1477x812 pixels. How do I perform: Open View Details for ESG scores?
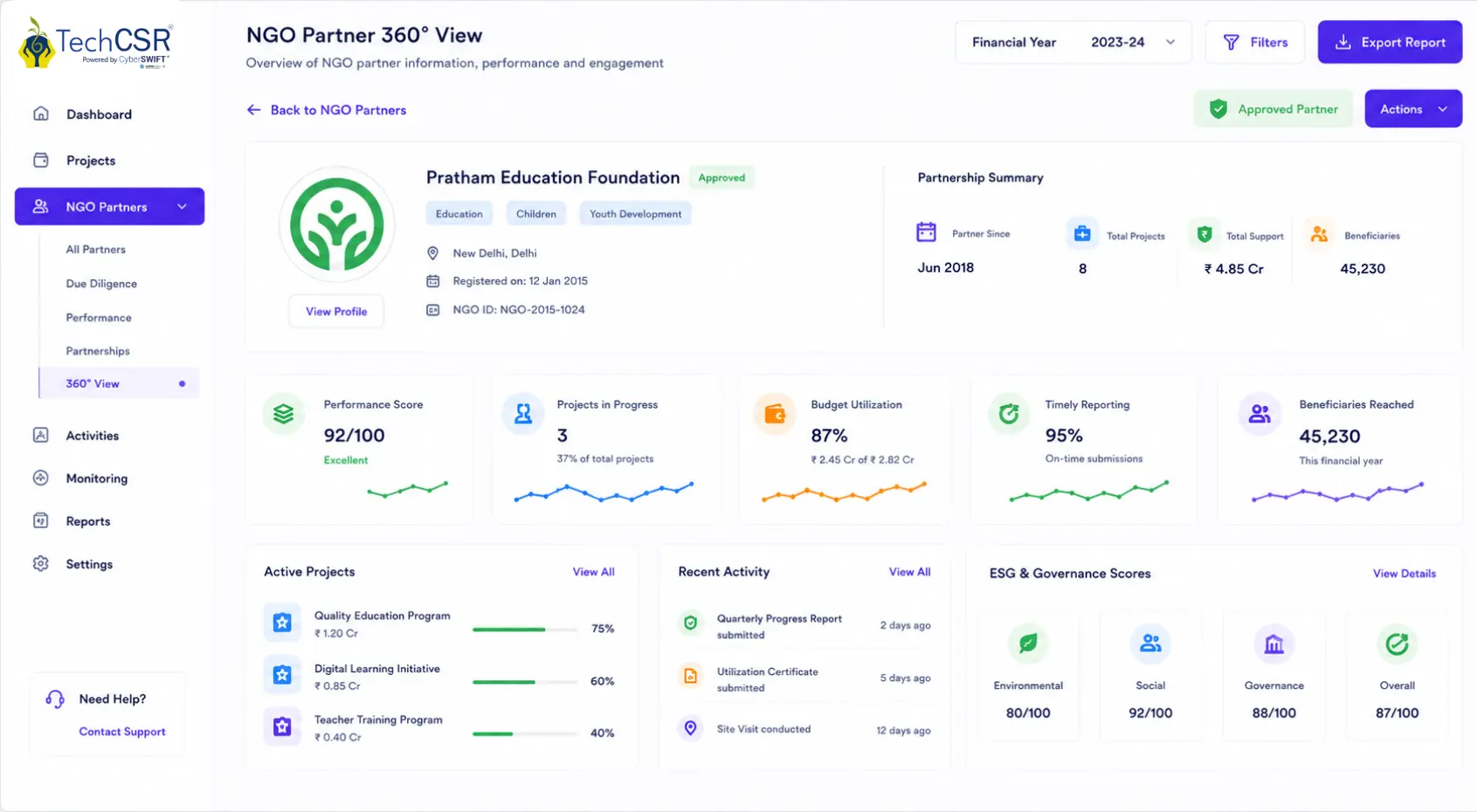point(1405,574)
